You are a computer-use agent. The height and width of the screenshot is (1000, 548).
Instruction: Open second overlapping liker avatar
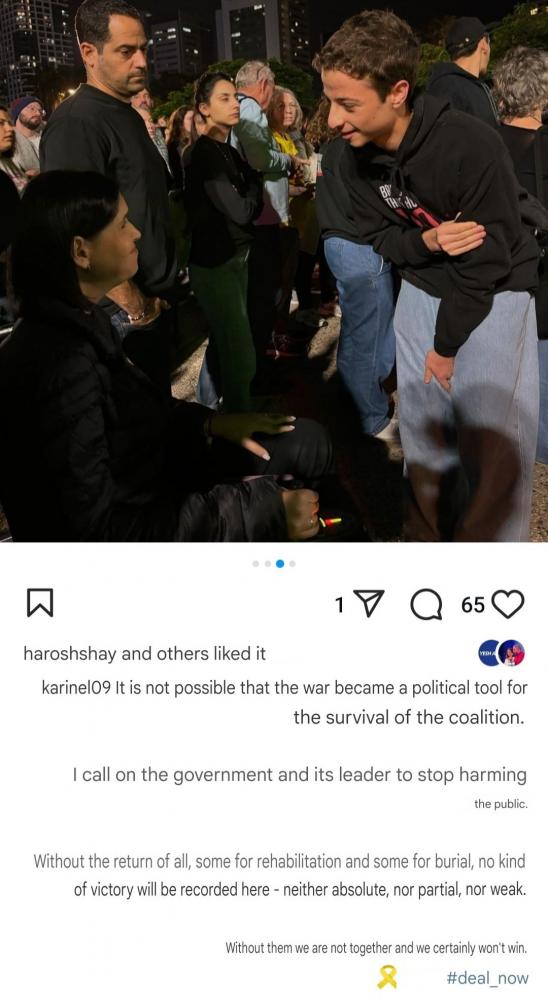pos(512,653)
